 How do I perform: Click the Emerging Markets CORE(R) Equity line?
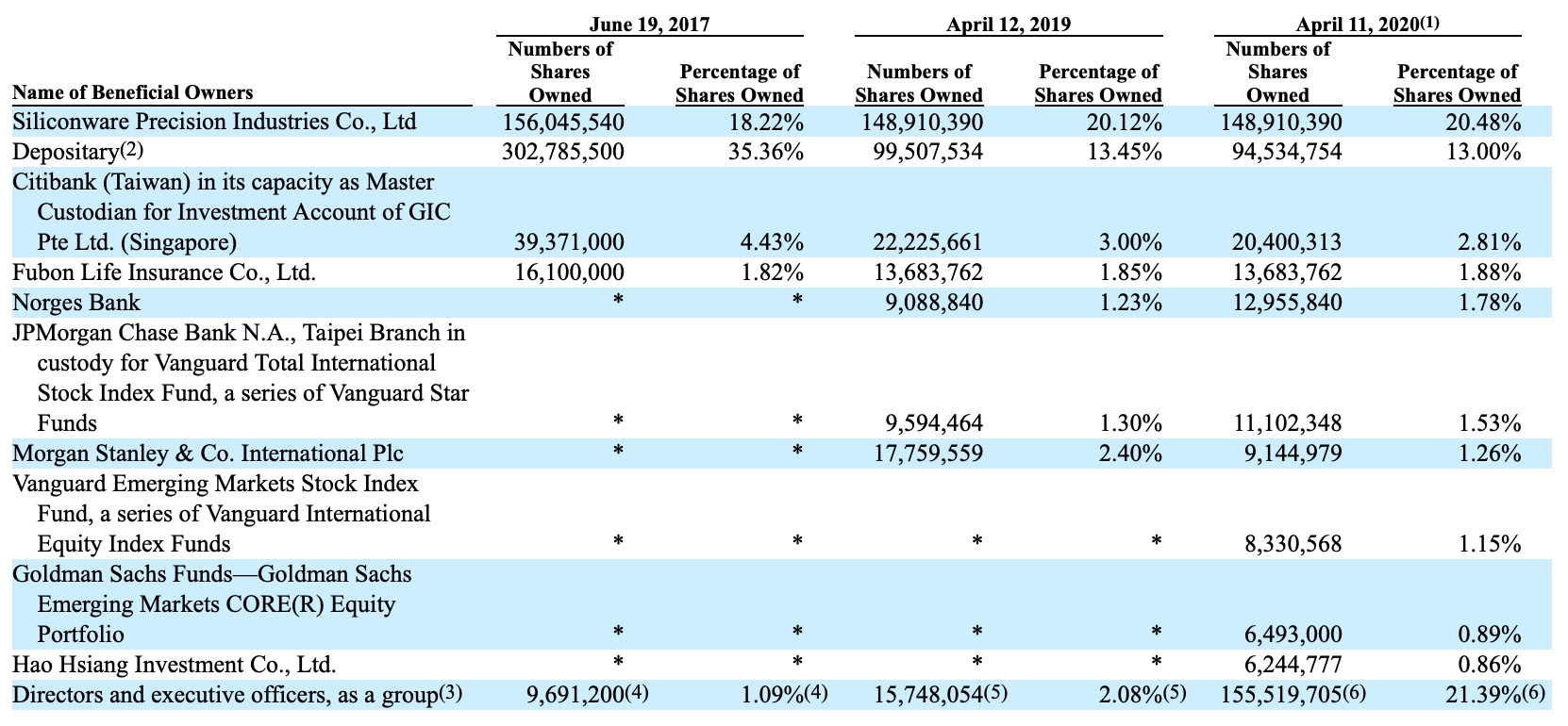pyautogui.click(x=216, y=604)
